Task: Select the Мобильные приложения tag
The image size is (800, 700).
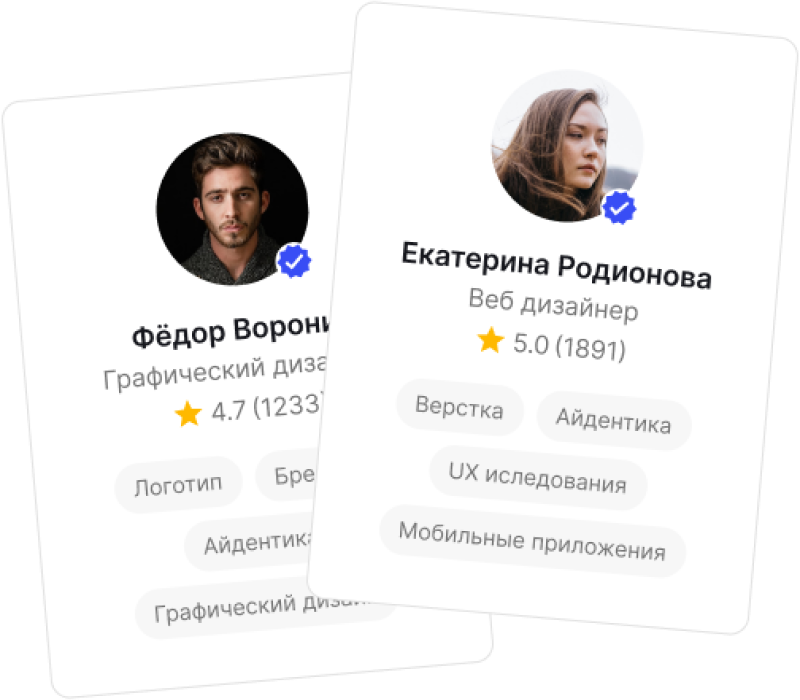Action: click(x=532, y=541)
